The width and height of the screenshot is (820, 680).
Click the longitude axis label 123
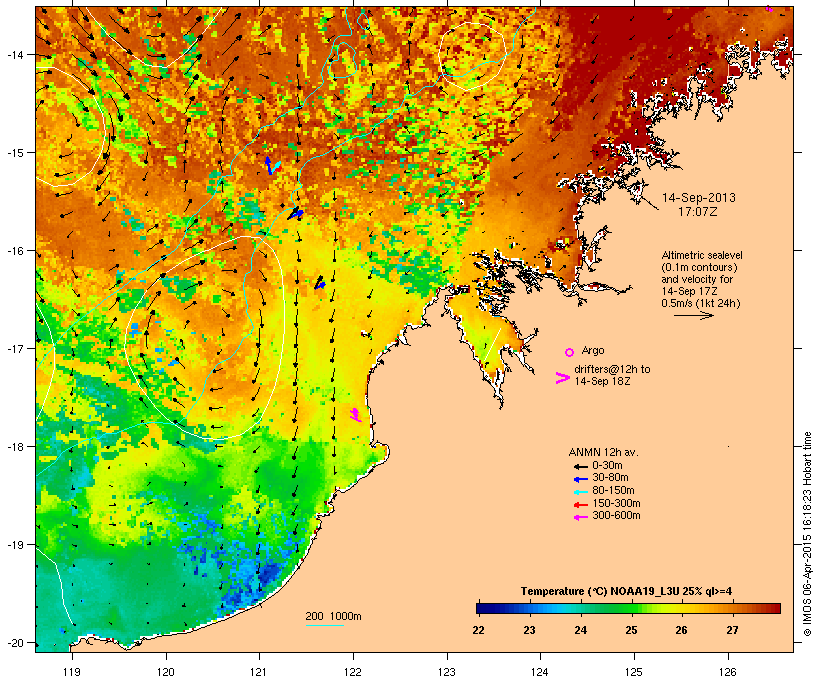[447, 672]
